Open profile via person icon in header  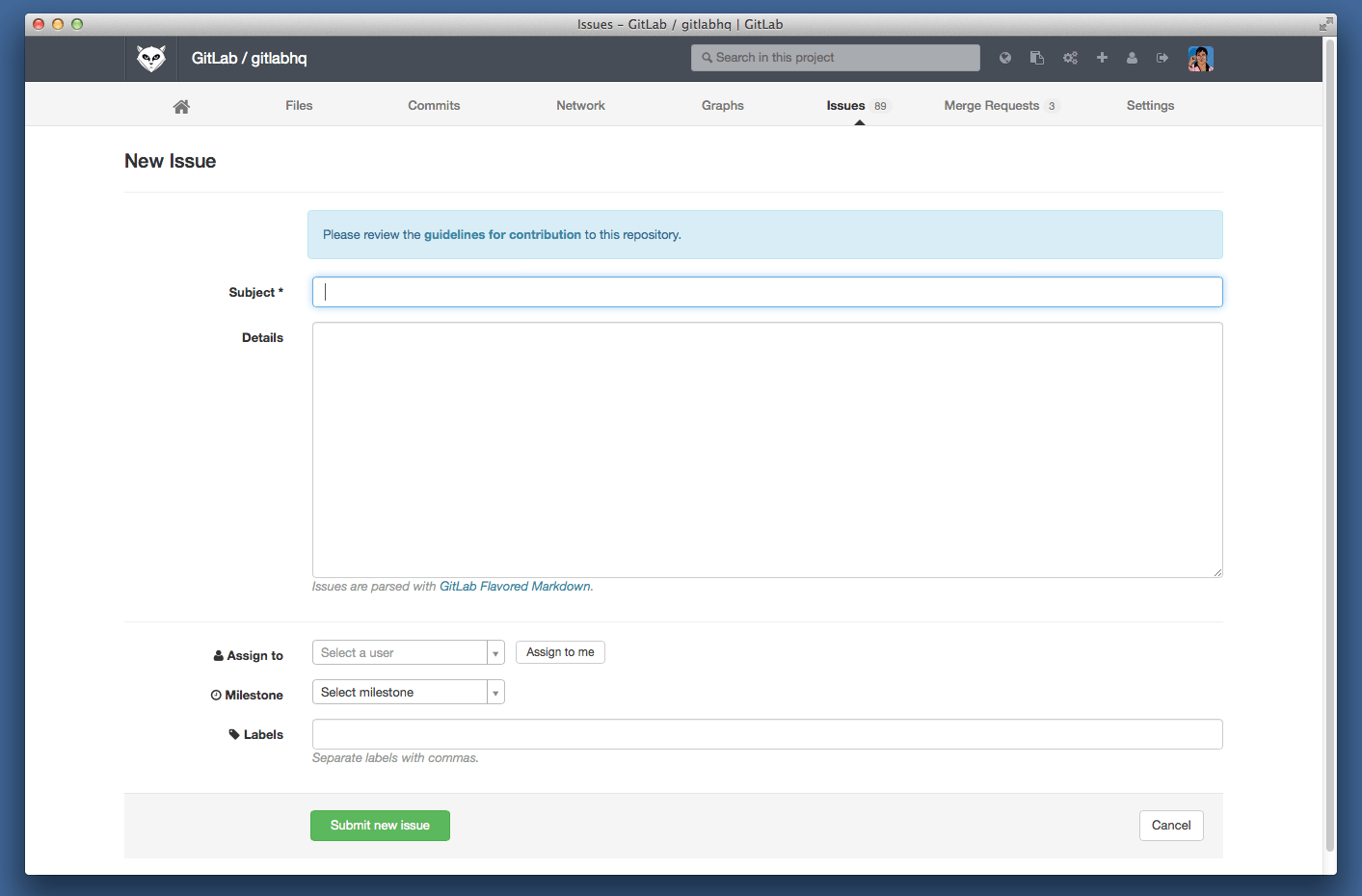(1132, 58)
